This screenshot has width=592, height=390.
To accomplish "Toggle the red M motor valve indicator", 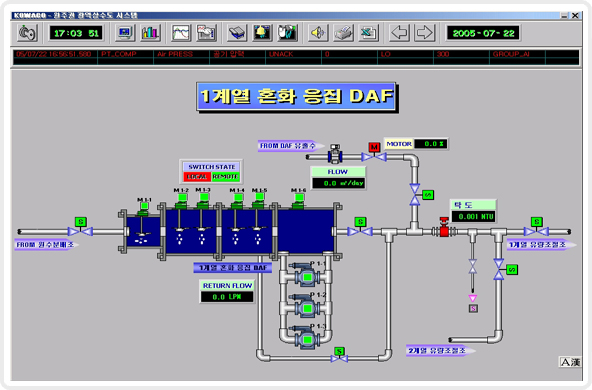I will pyautogui.click(x=374, y=147).
